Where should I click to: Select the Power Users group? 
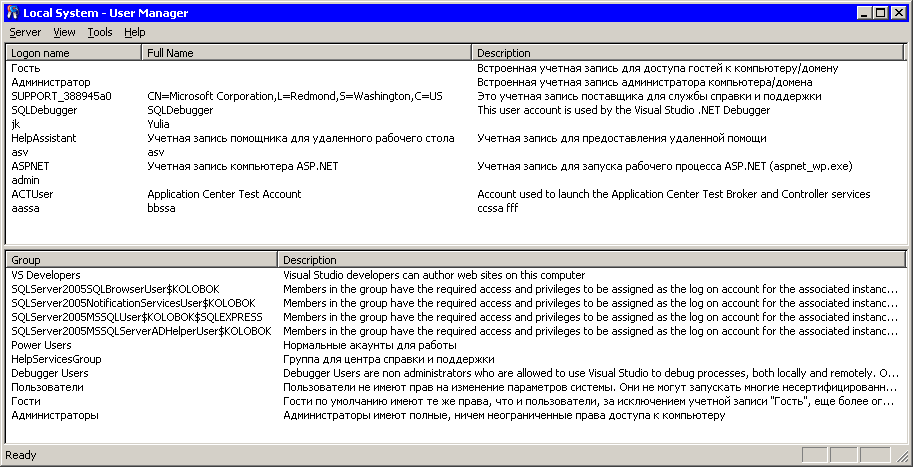41,345
